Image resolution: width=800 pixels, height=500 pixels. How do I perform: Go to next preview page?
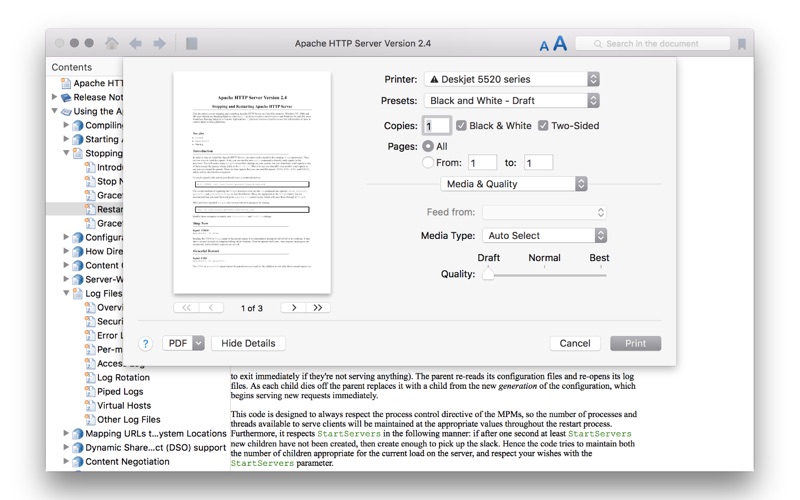(x=293, y=308)
